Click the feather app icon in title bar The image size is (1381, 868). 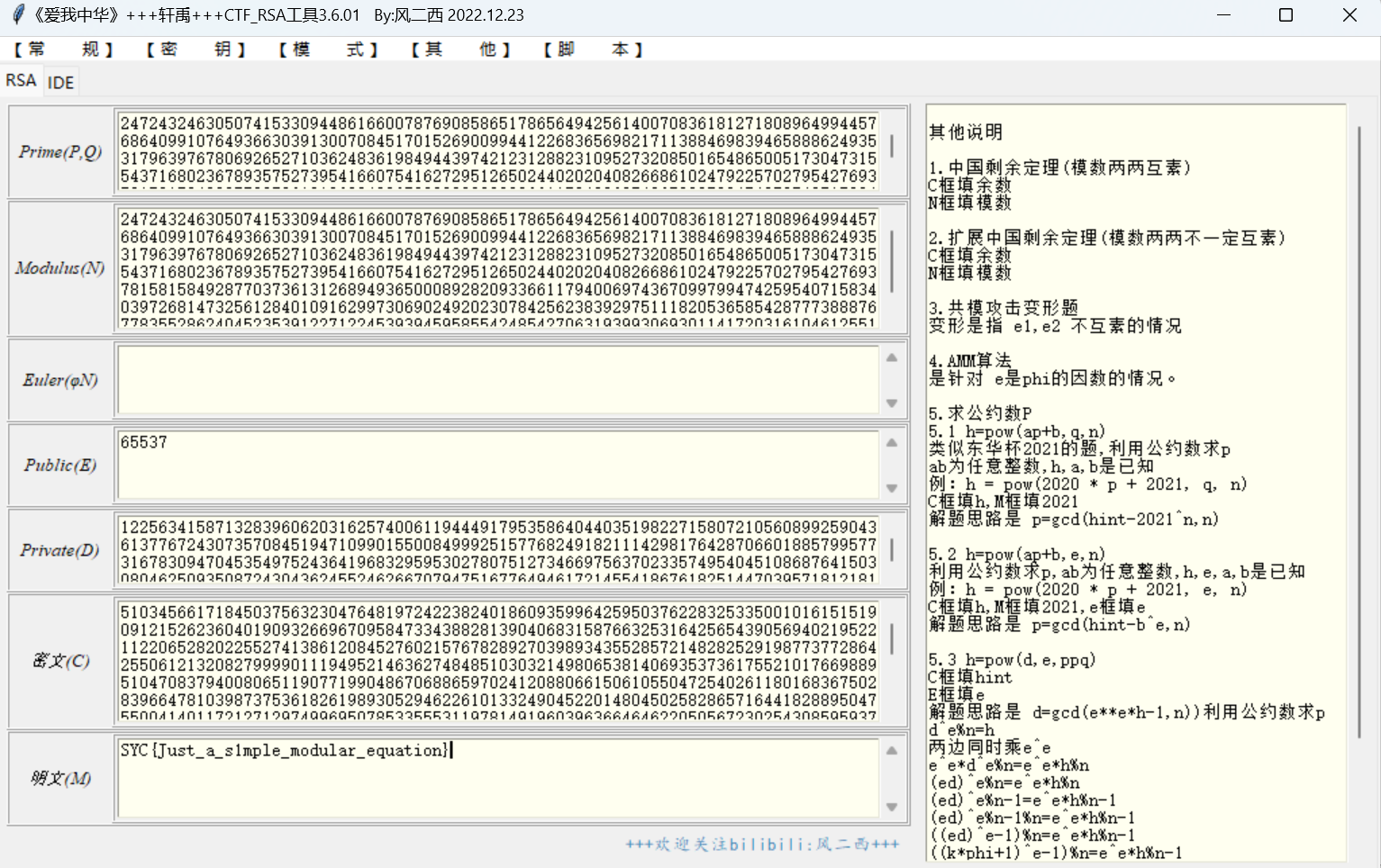[17, 14]
